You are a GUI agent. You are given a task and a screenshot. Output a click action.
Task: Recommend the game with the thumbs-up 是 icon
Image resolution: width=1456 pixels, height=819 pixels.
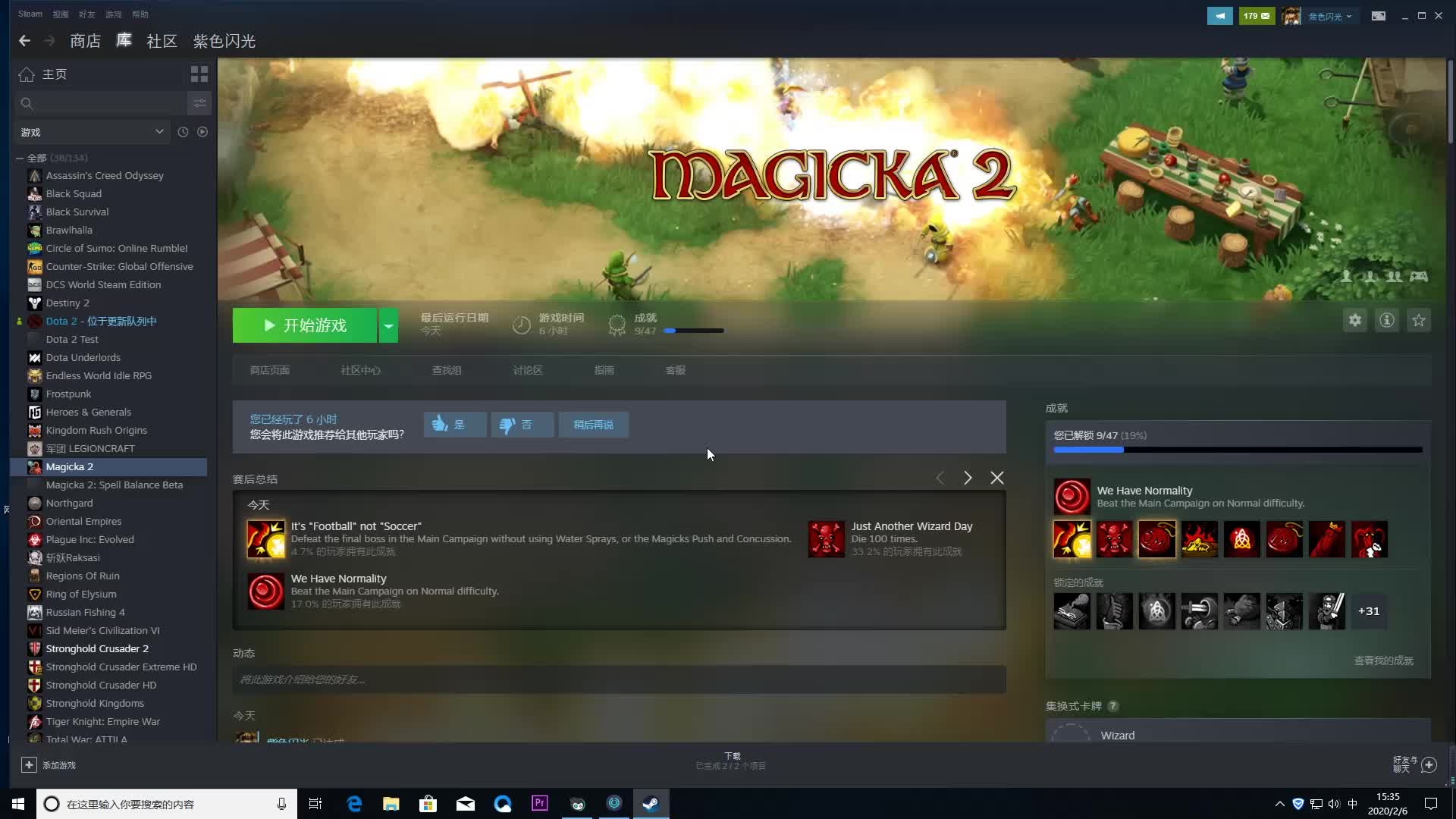(454, 425)
